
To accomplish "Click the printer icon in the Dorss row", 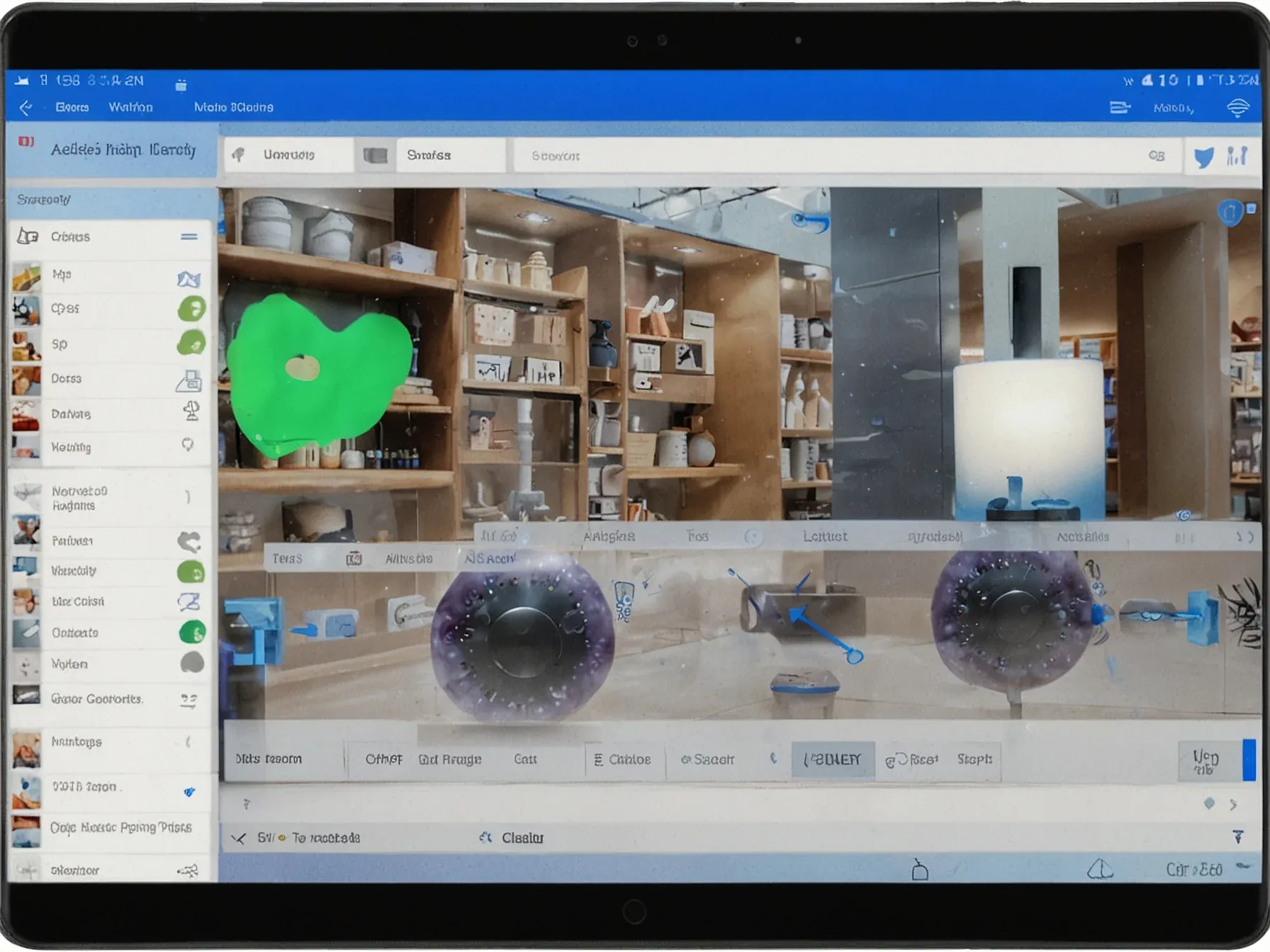I will (189, 380).
